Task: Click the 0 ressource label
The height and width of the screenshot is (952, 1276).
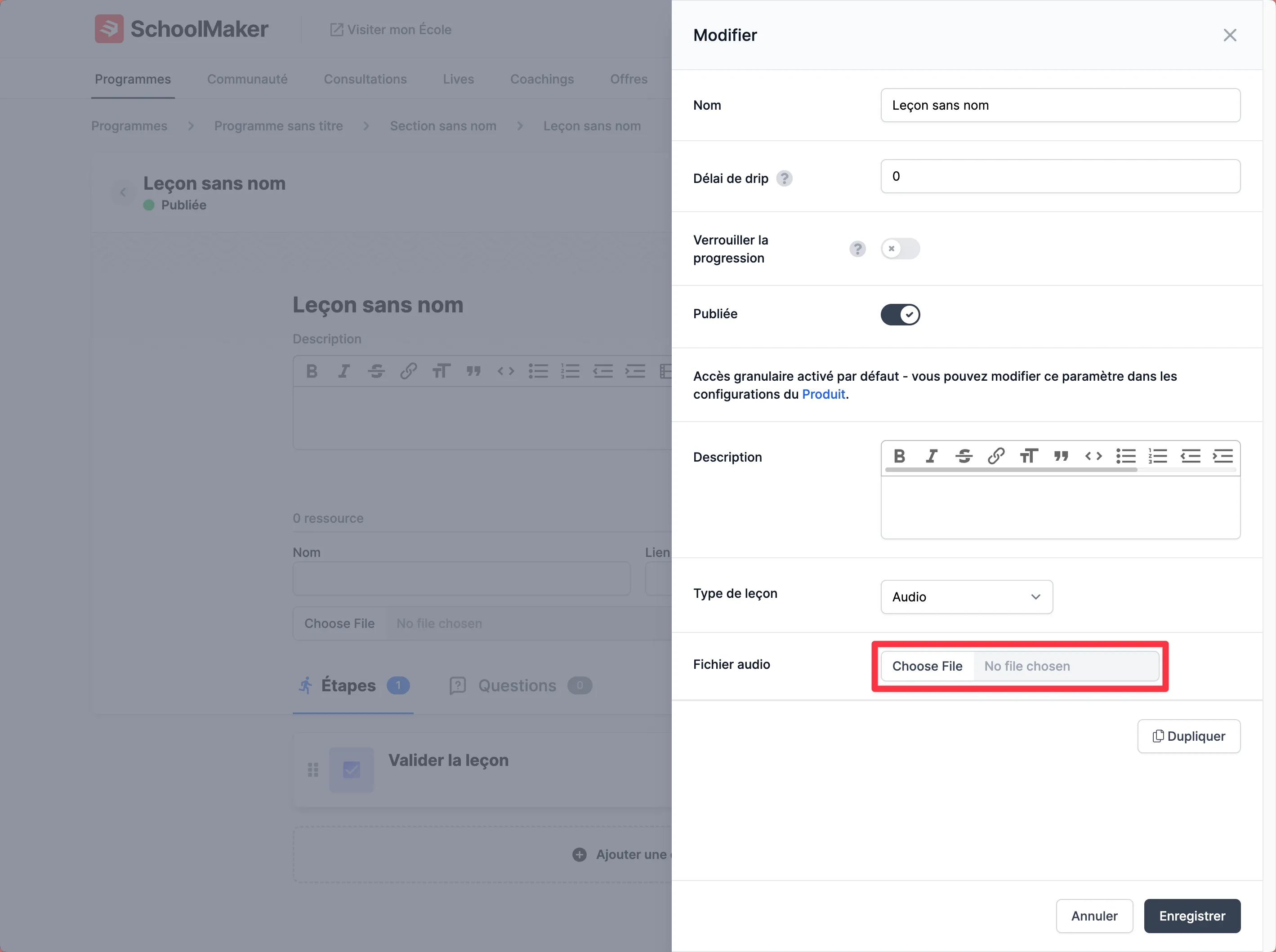Action: click(x=328, y=518)
